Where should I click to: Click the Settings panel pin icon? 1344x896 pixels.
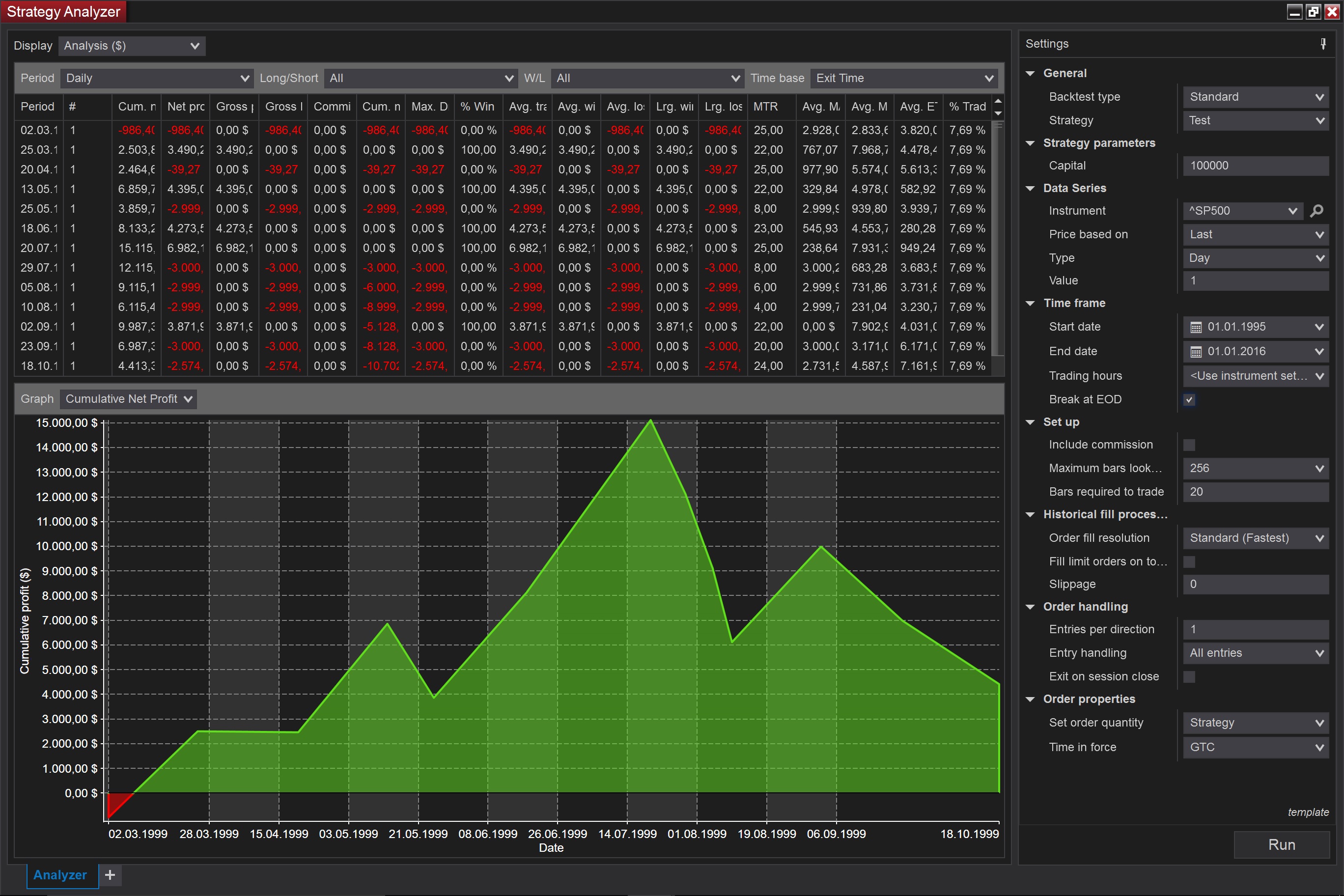point(1323,44)
